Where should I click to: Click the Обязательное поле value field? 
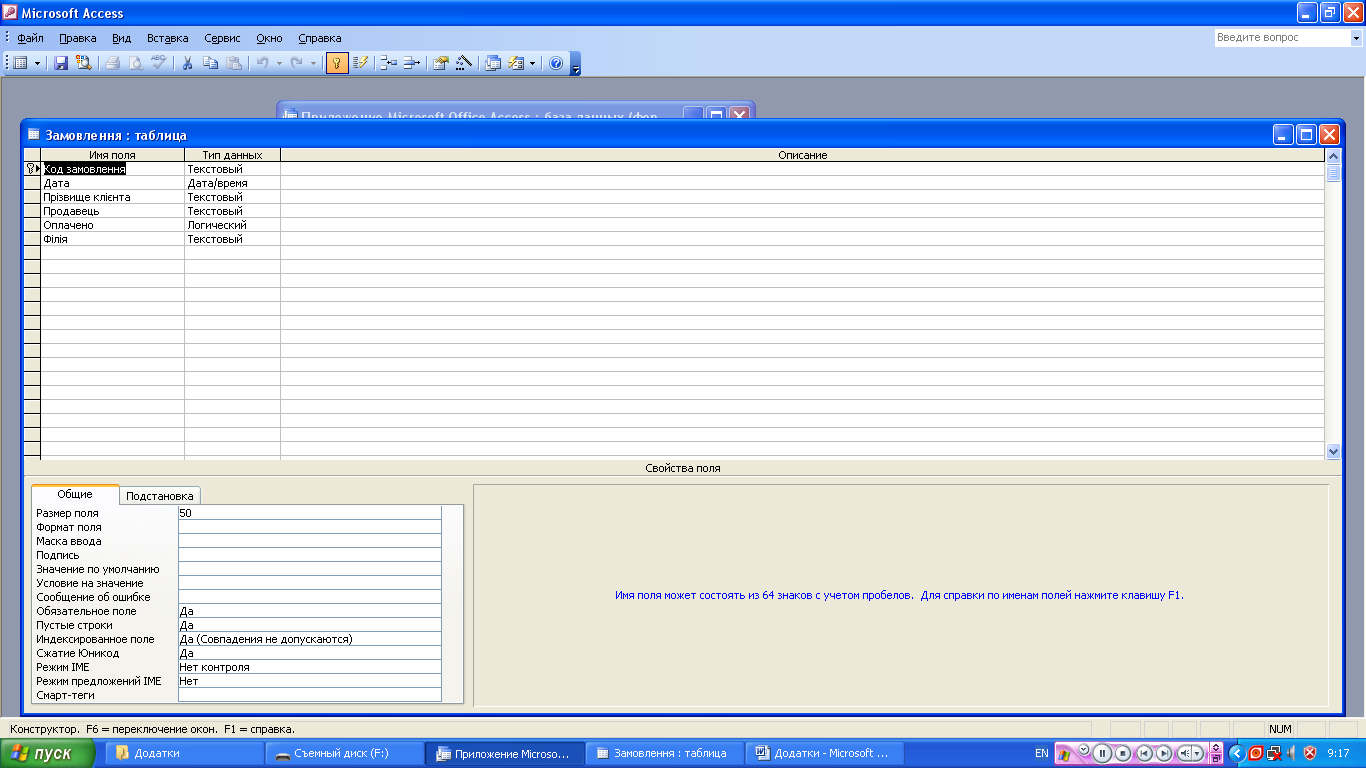point(309,611)
